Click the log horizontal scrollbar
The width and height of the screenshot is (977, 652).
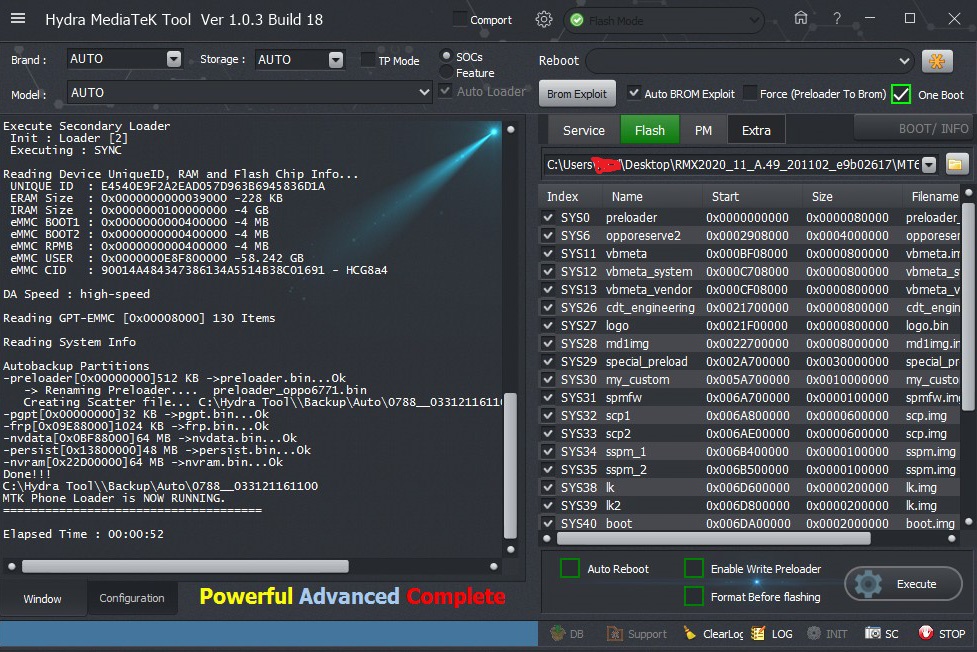(186, 566)
